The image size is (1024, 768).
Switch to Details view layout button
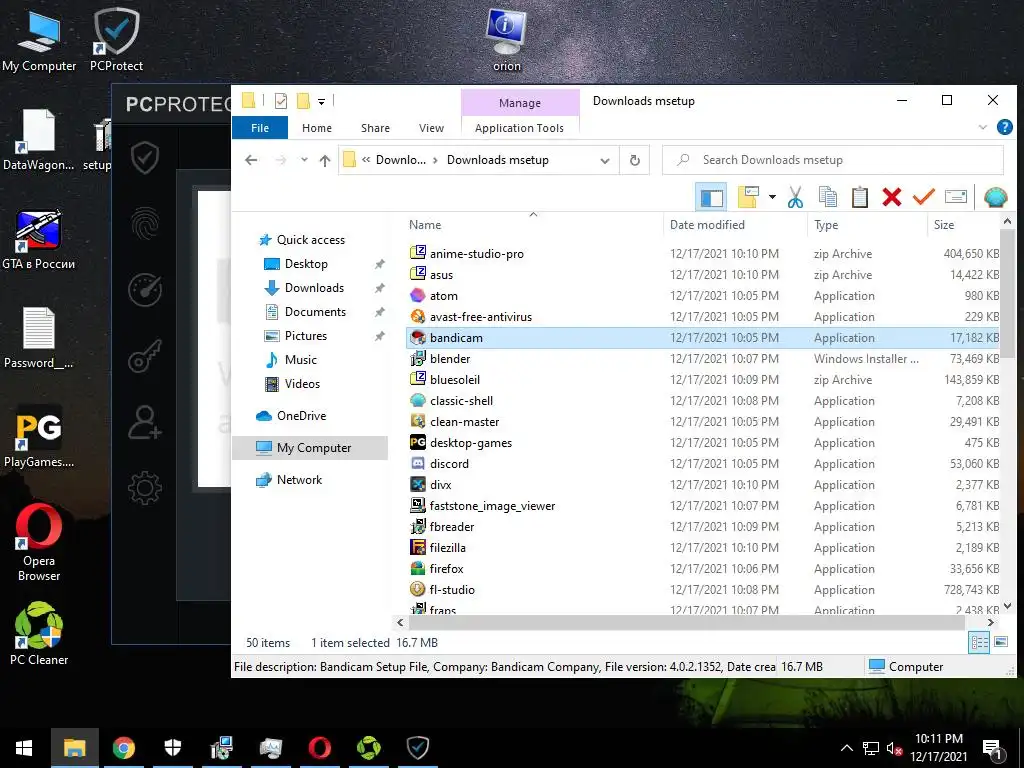coord(979,643)
